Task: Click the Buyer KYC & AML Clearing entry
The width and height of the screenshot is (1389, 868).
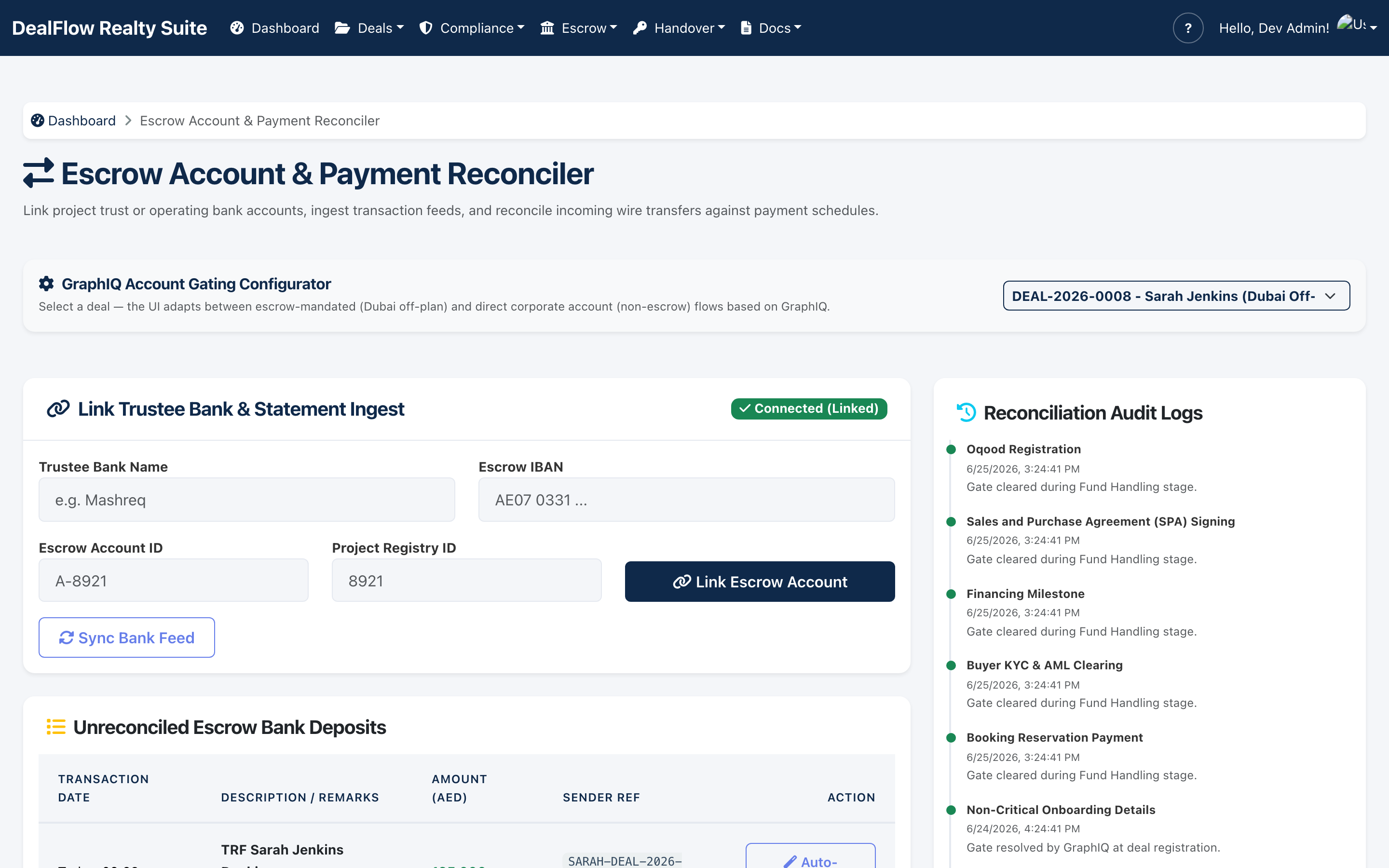Action: [x=1044, y=665]
